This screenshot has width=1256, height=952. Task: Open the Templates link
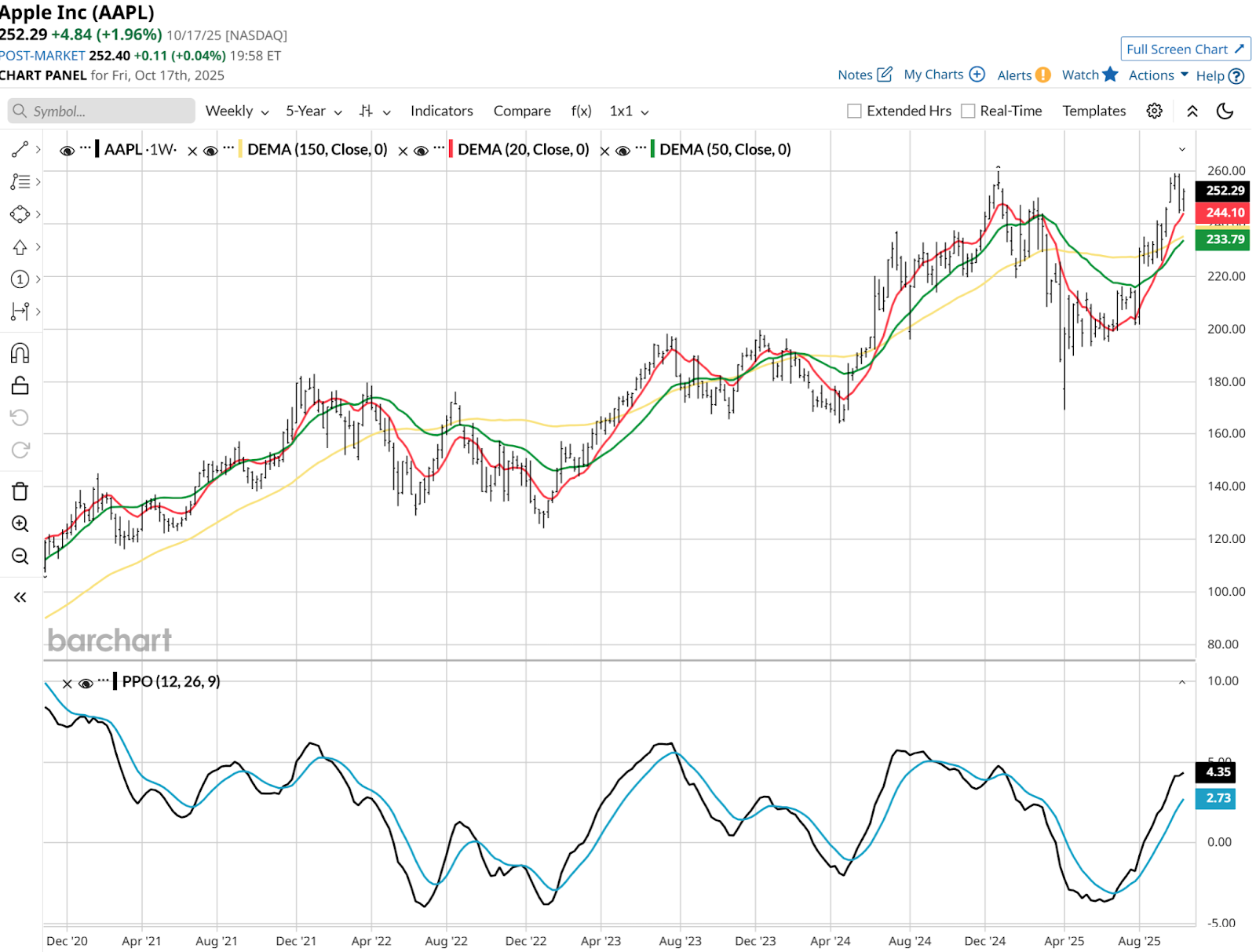(x=1094, y=111)
